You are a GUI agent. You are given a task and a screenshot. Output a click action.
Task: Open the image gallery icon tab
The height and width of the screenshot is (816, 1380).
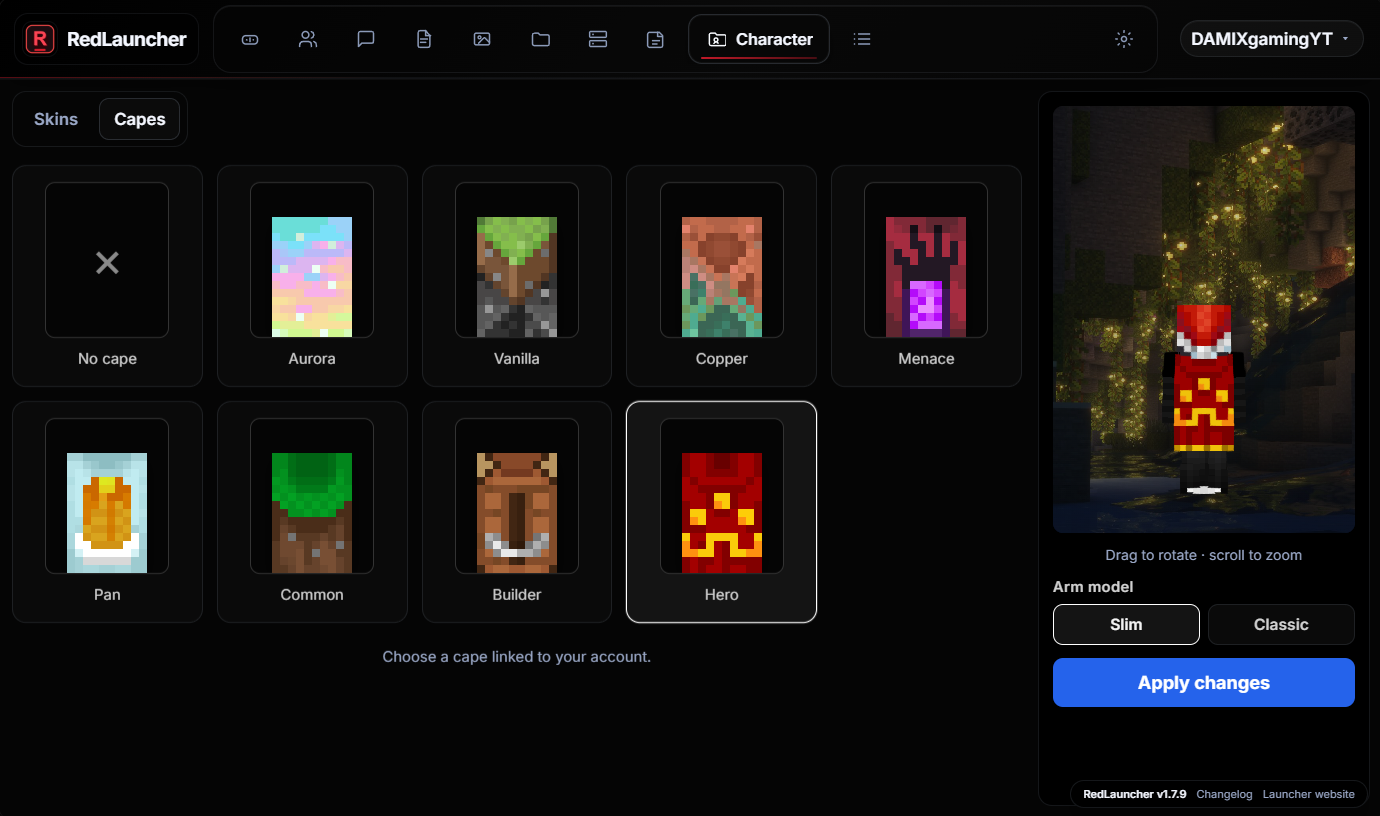482,39
